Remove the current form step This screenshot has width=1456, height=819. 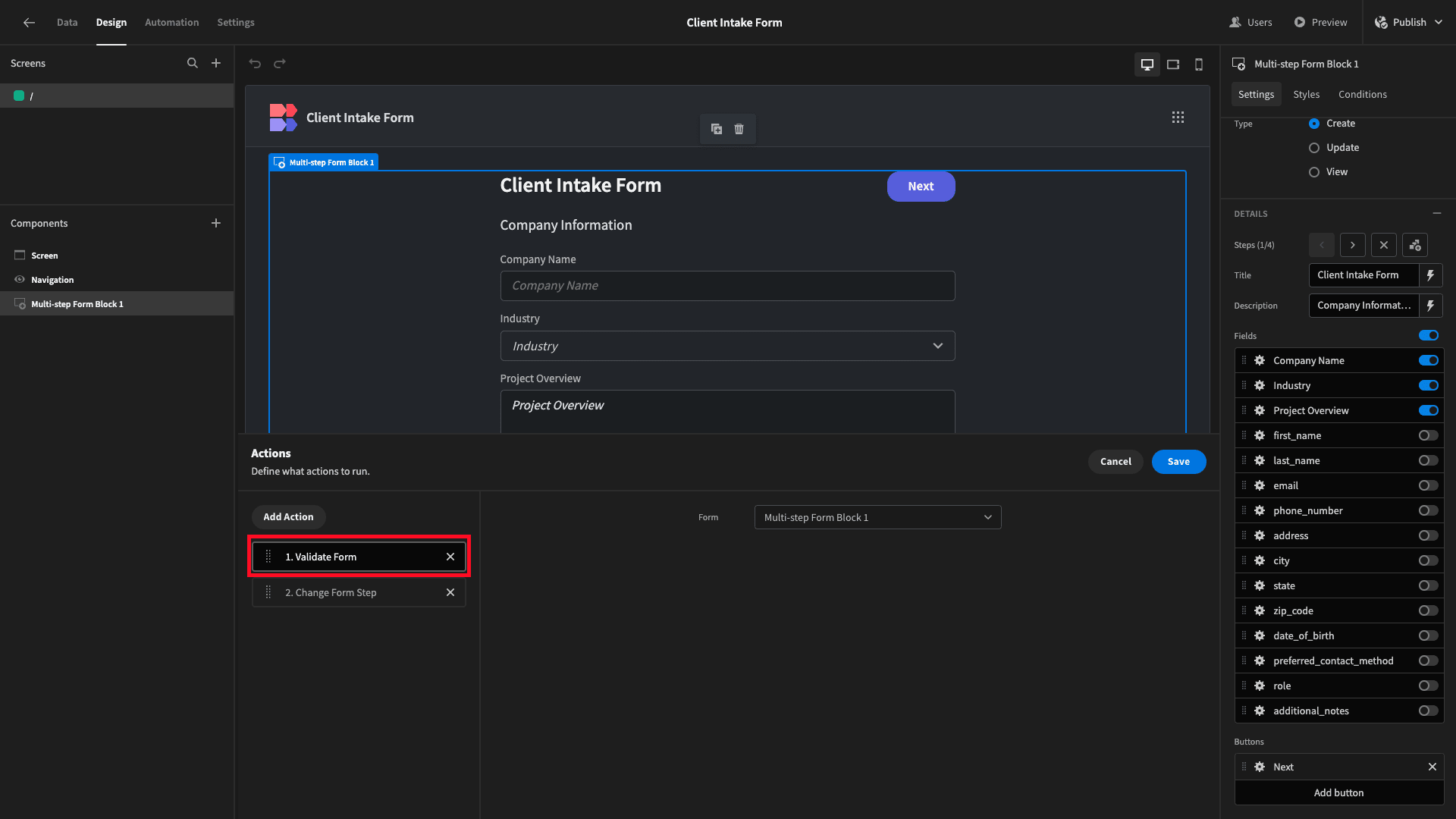click(x=1384, y=245)
